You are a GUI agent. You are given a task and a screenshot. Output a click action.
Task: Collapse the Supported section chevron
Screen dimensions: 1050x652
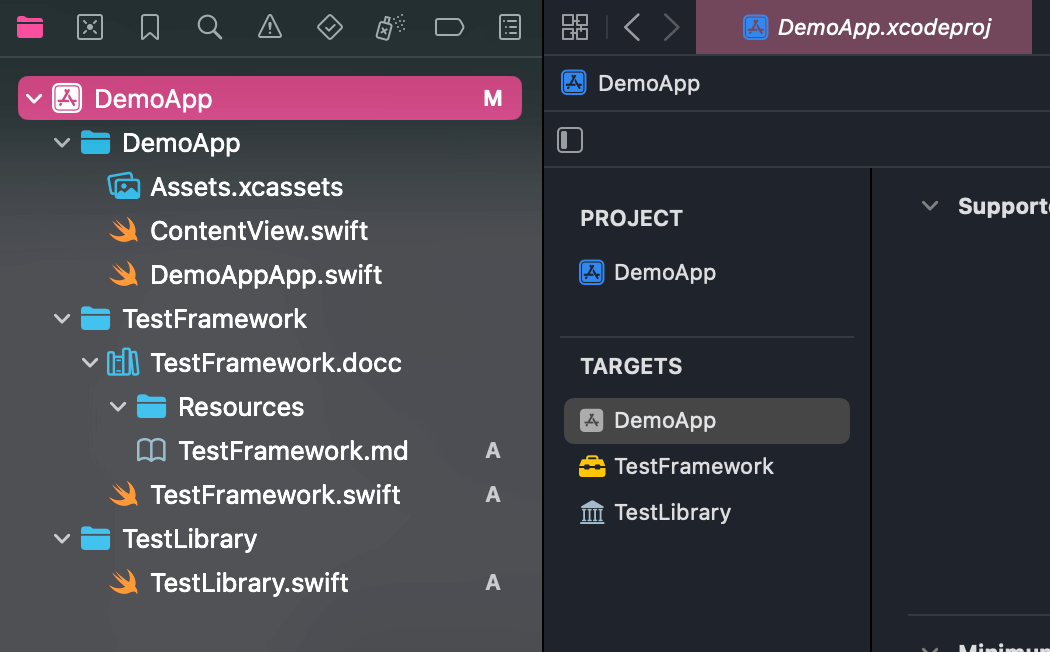(x=929, y=206)
